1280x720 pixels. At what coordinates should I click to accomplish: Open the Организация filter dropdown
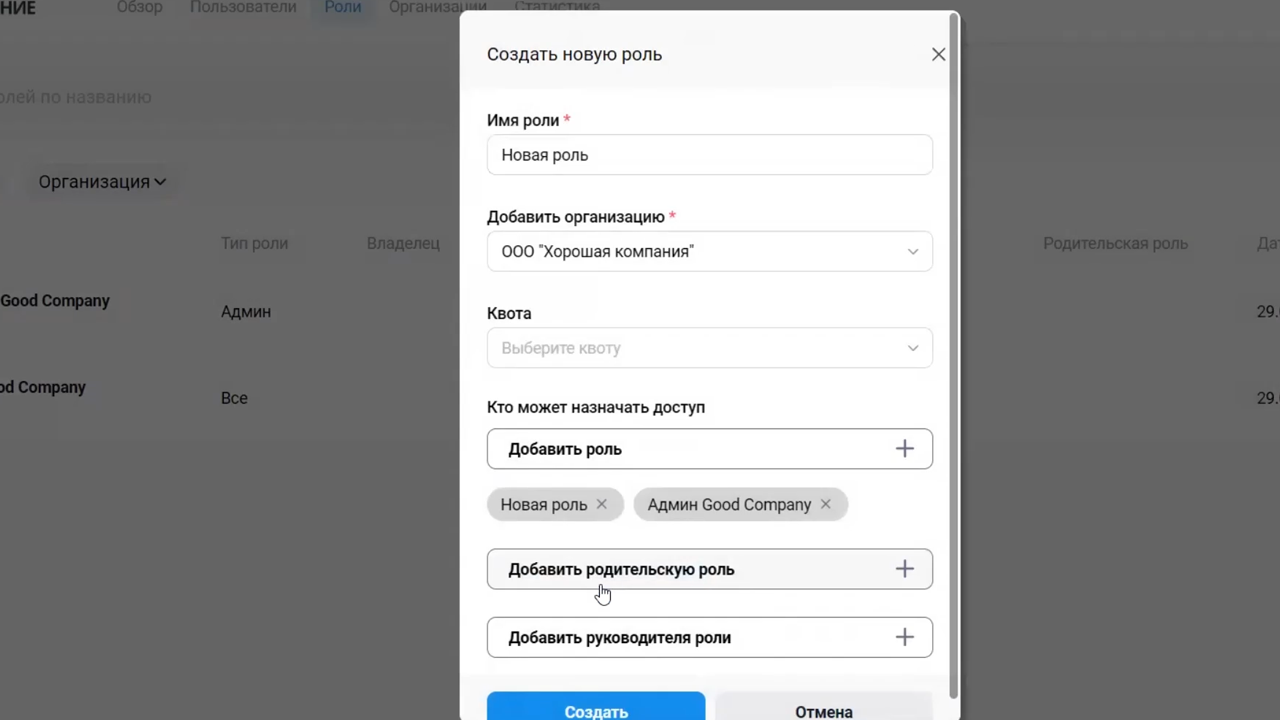(102, 182)
